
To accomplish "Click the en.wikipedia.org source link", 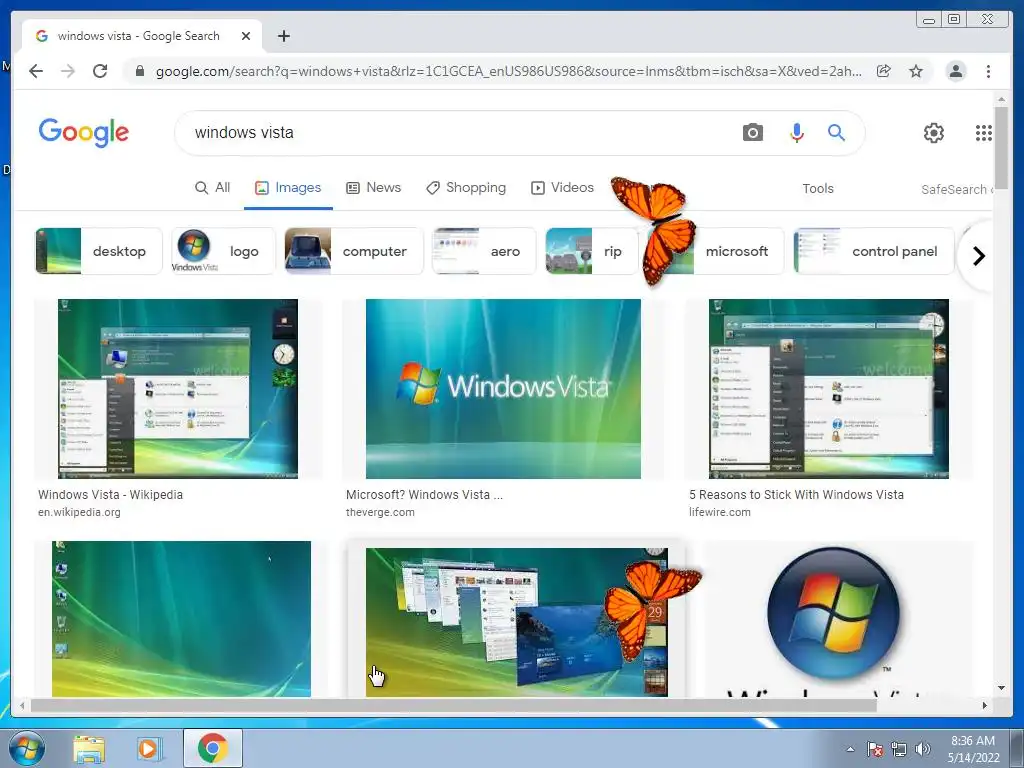I will (79, 512).
